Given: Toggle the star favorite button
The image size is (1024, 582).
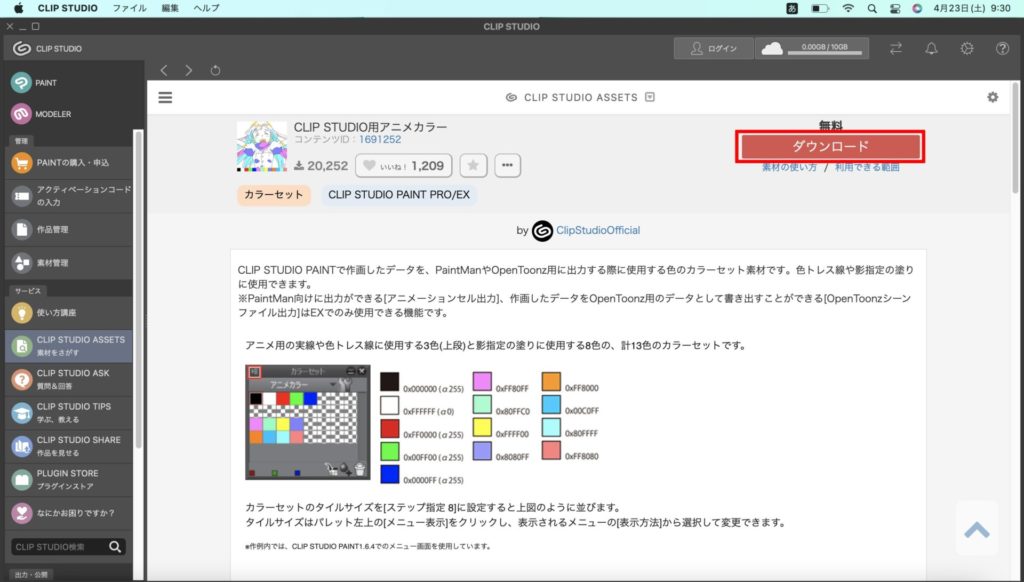Looking at the screenshot, I should coord(473,166).
